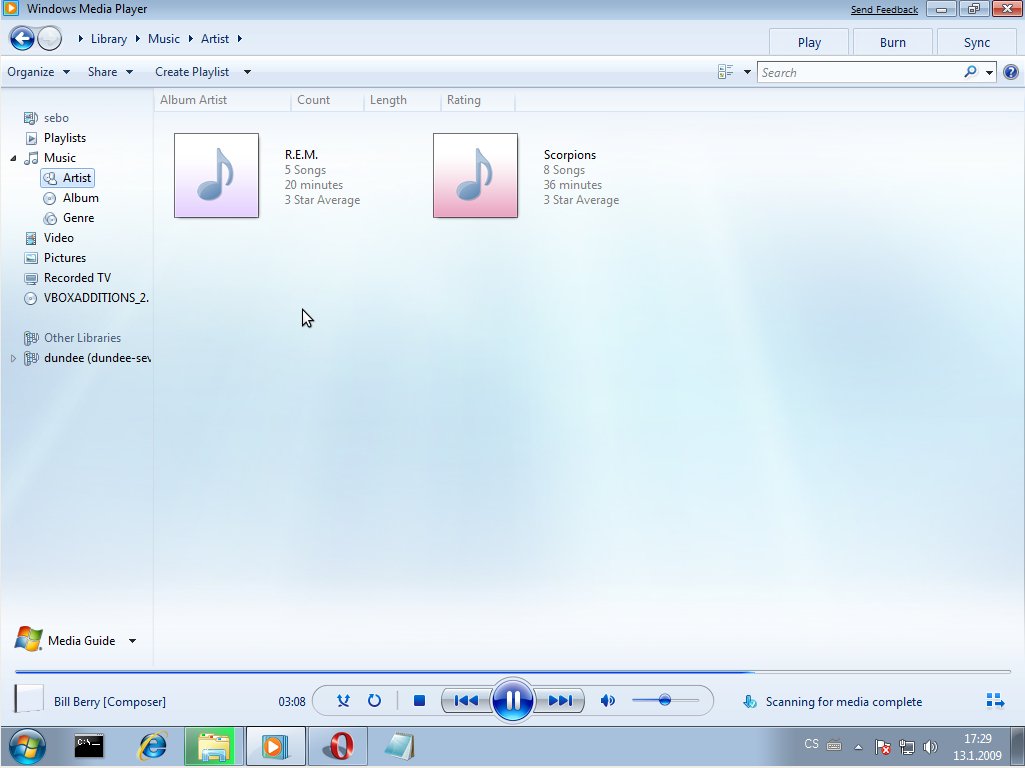Pause the current song

coord(512,700)
